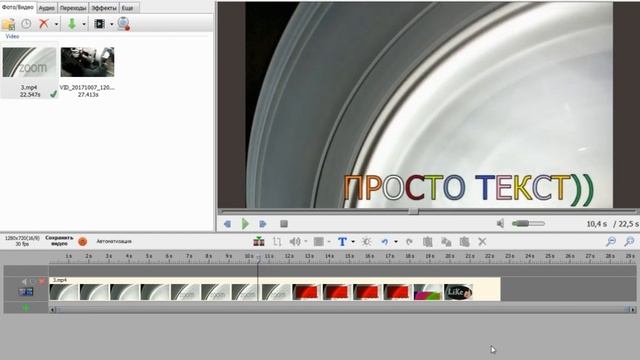This screenshot has width=640, height=360.
Task: Open the dropdown next to the timeline volume icon
Action: (306, 242)
